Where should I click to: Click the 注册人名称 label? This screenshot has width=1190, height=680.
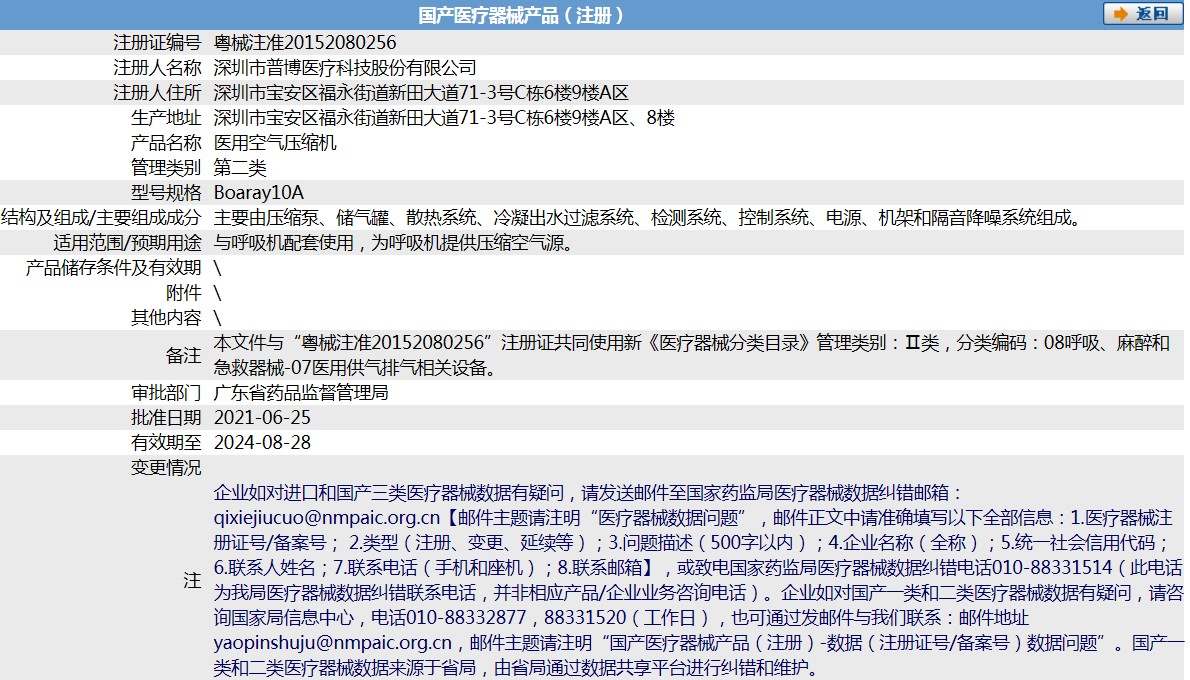[x=157, y=68]
